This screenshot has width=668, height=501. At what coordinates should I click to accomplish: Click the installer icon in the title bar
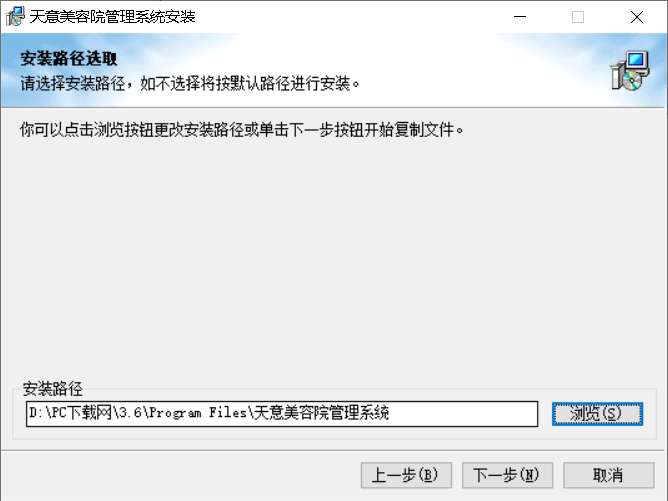click(14, 16)
